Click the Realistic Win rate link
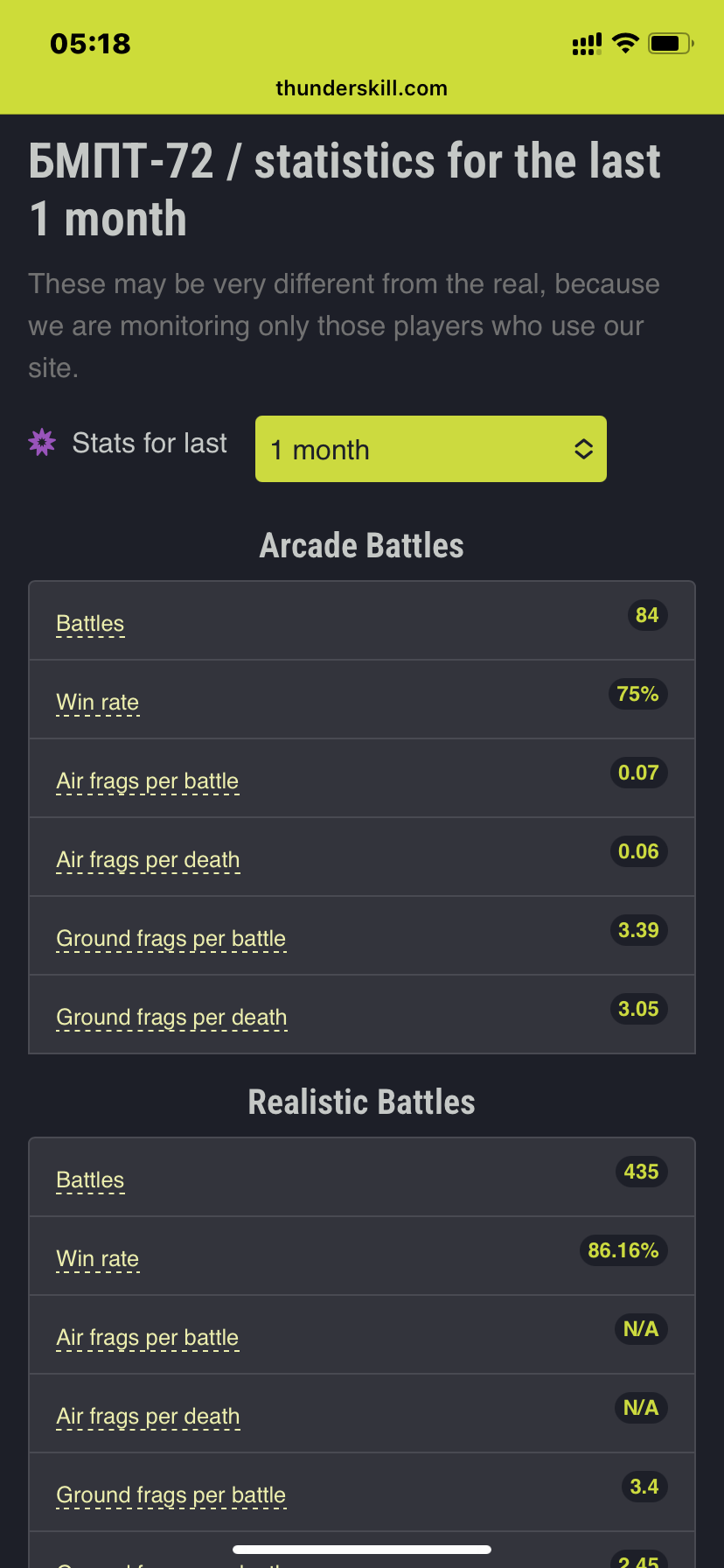This screenshot has width=724, height=1568. 97,1259
